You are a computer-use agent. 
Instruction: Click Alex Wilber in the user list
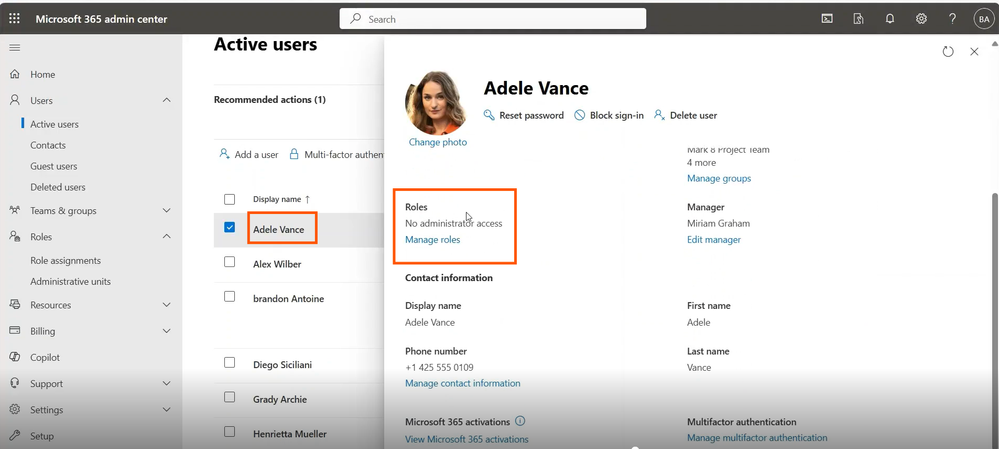pyautogui.click(x=277, y=264)
